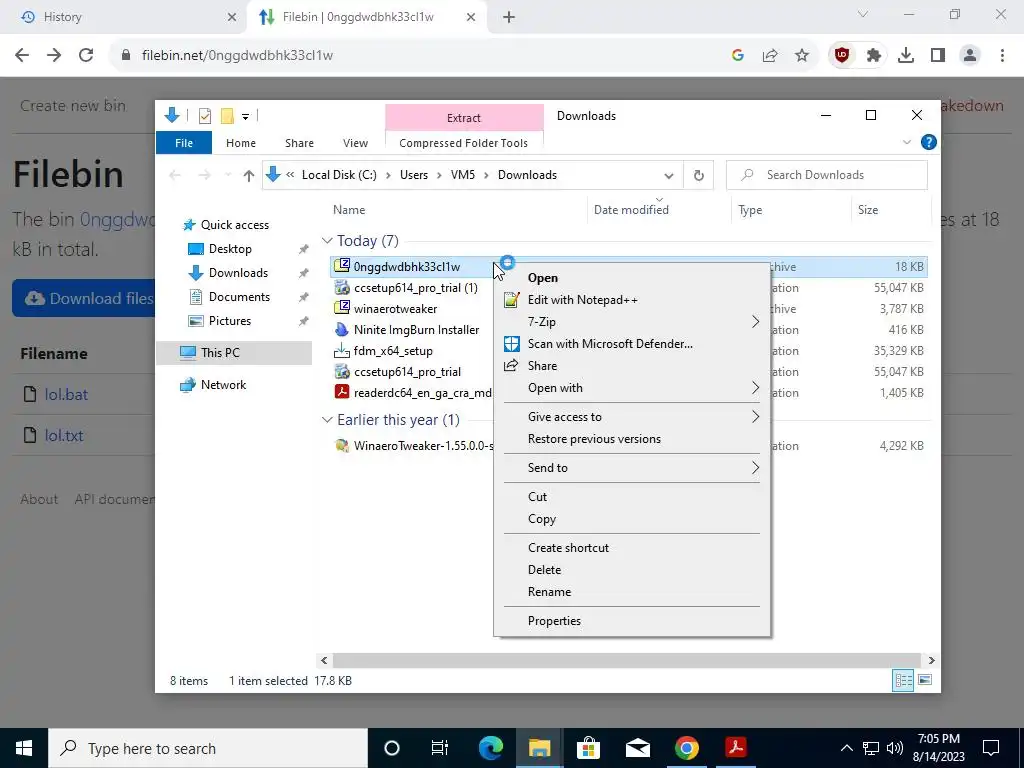The image size is (1024, 768).
Task: Expand the Open with submenu
Action: [632, 388]
